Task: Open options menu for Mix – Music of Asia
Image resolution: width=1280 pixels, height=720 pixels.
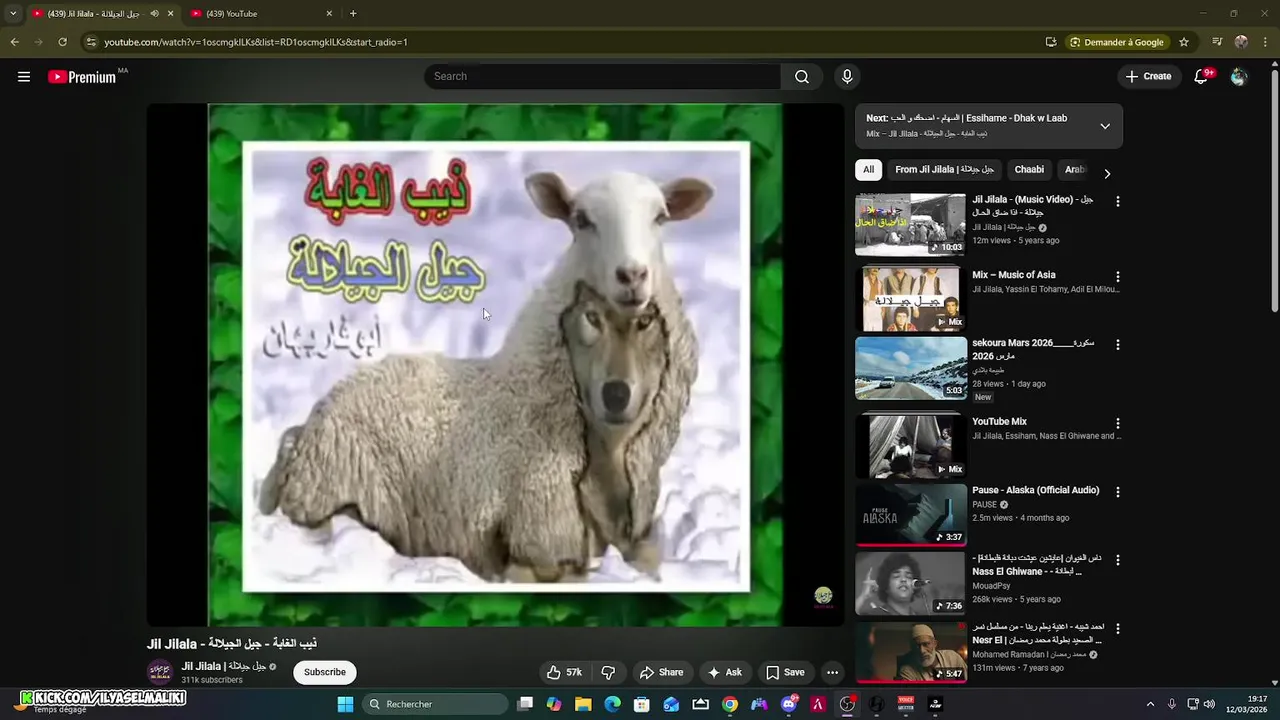Action: 1118,277
